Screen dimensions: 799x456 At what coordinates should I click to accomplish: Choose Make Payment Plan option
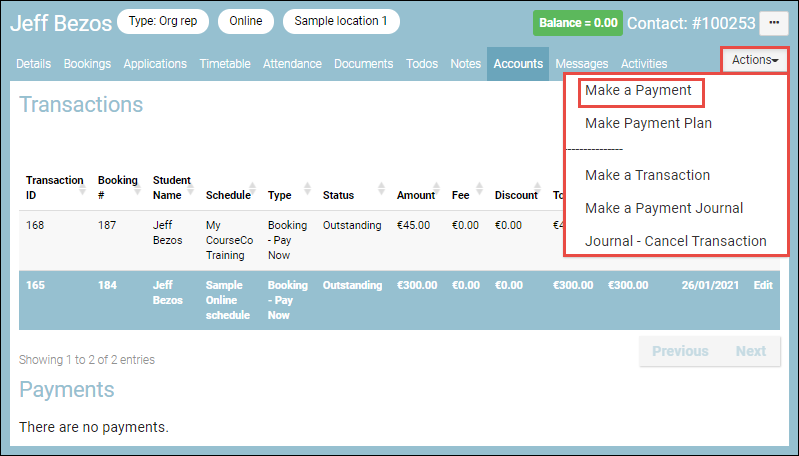point(648,124)
